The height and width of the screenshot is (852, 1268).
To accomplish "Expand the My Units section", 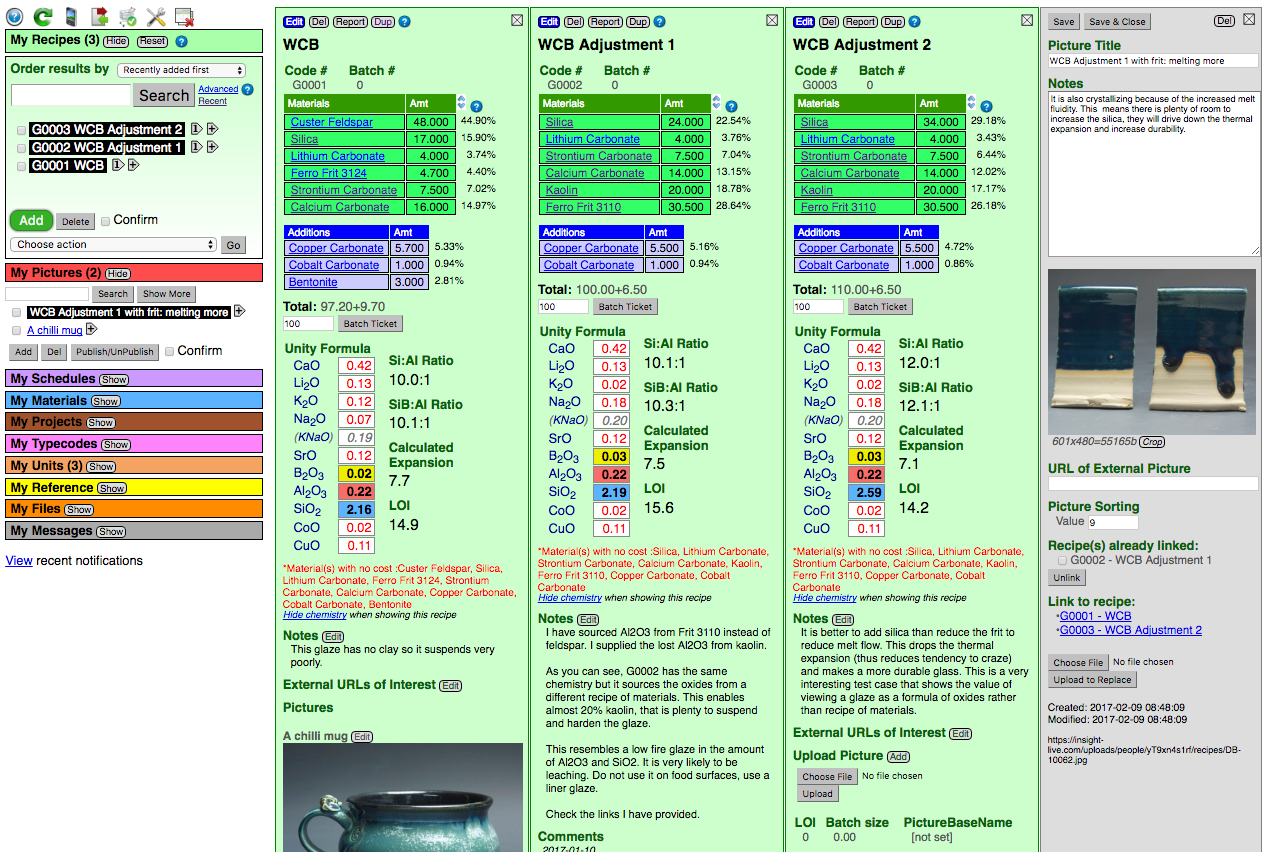I will pos(101,467).
